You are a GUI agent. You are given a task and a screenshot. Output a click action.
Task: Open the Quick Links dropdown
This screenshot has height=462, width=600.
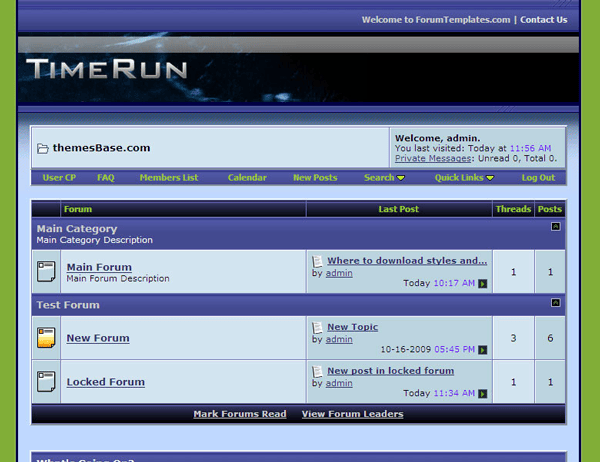464,178
